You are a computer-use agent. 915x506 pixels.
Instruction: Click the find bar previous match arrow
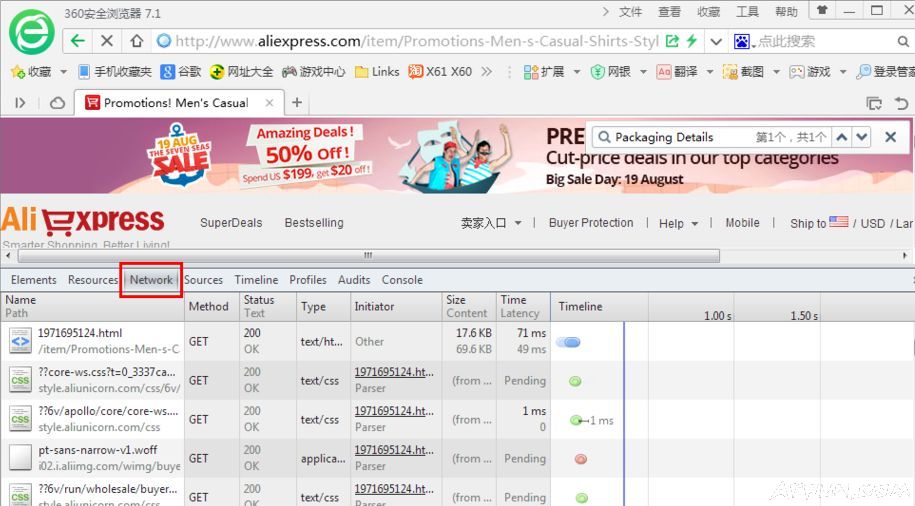pyautogui.click(x=842, y=137)
